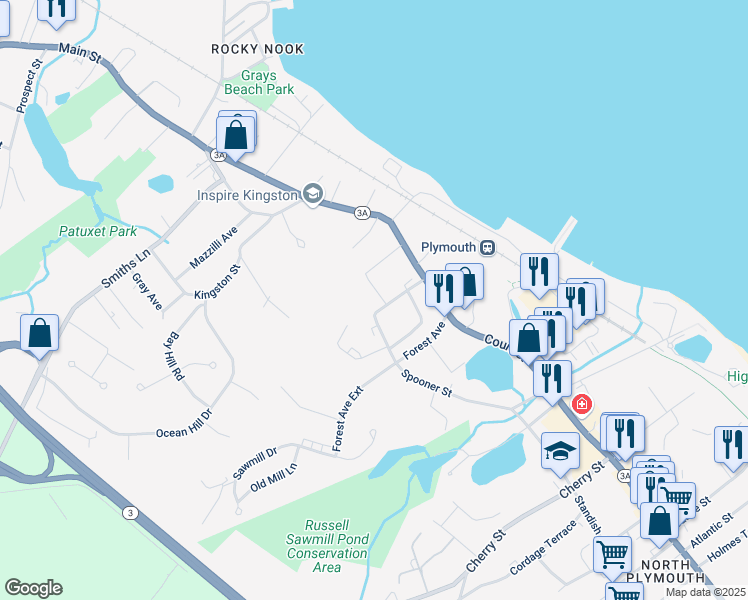748x600 pixels.
Task: Click the Map data ©2025 attribution
Action: [706, 592]
